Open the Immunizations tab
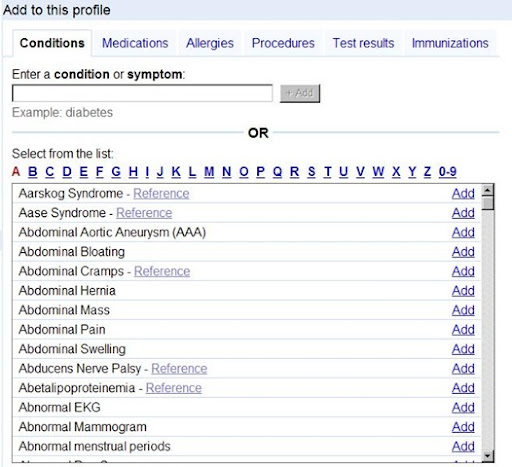The width and height of the screenshot is (512, 467). tap(450, 43)
